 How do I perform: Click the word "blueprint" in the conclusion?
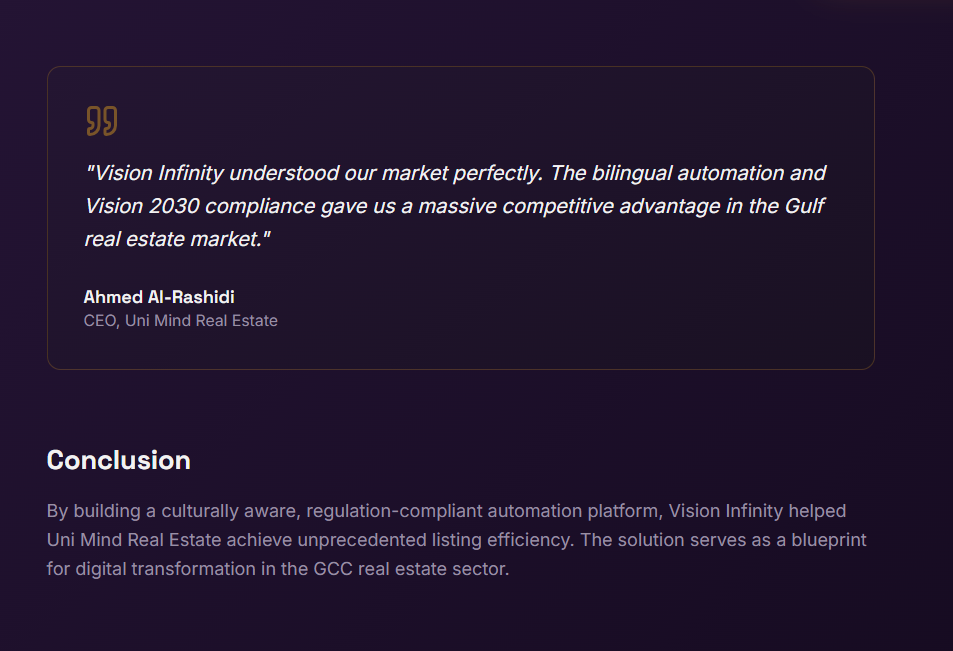point(820,540)
